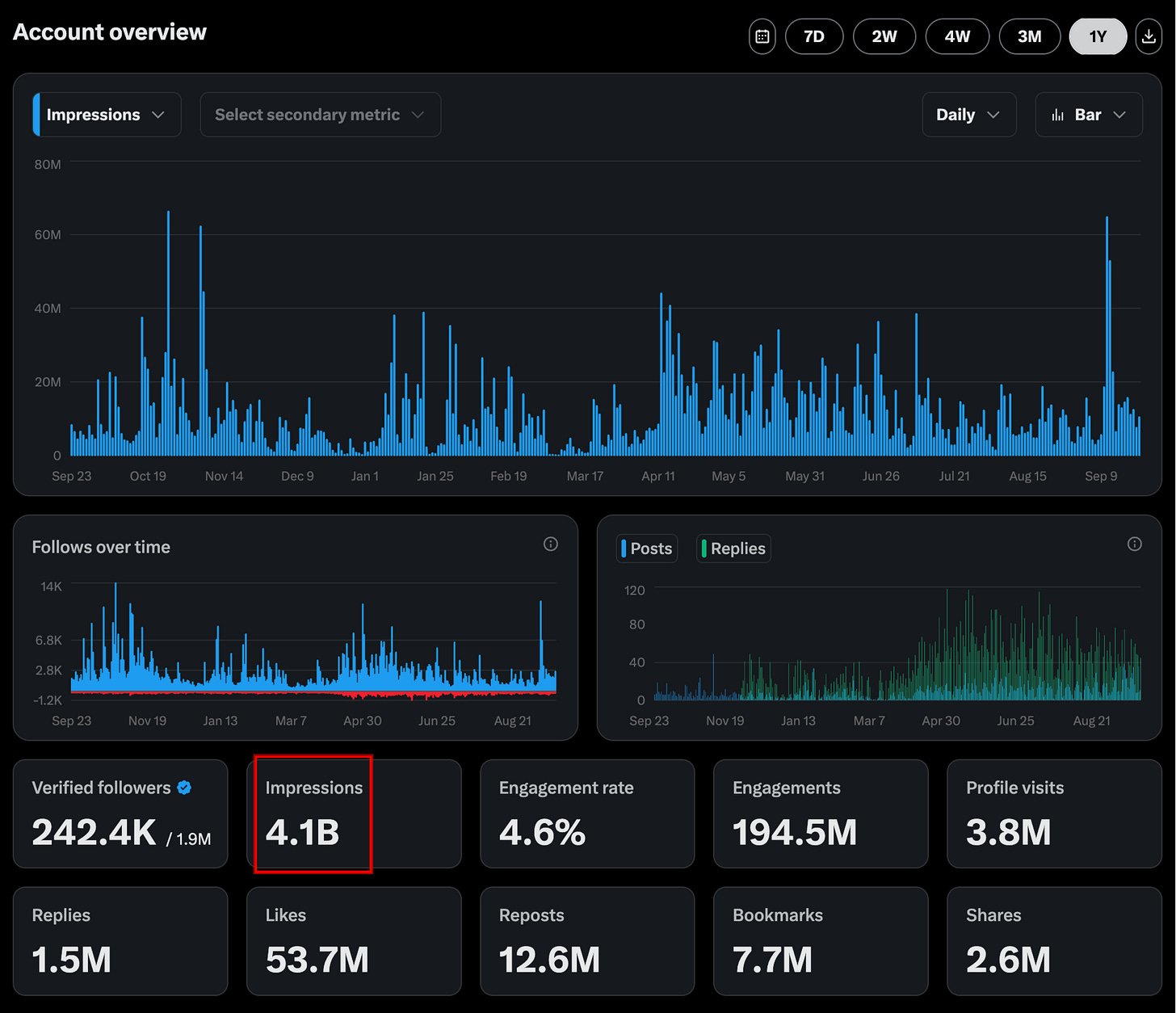The image size is (1176, 1013).
Task: Choose the 2W time range
Action: 884,36
